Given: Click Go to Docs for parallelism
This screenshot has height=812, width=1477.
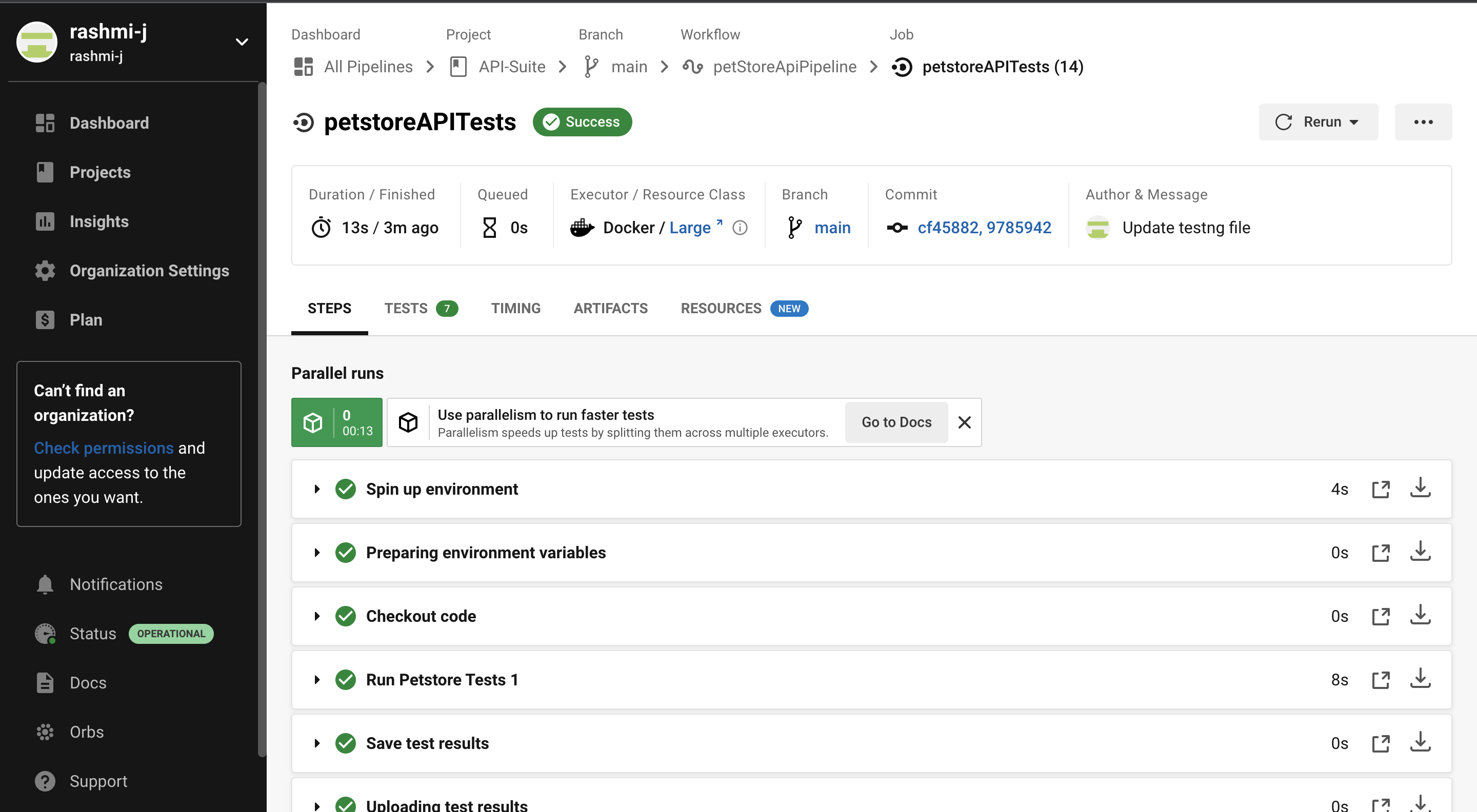Looking at the screenshot, I should 895,422.
